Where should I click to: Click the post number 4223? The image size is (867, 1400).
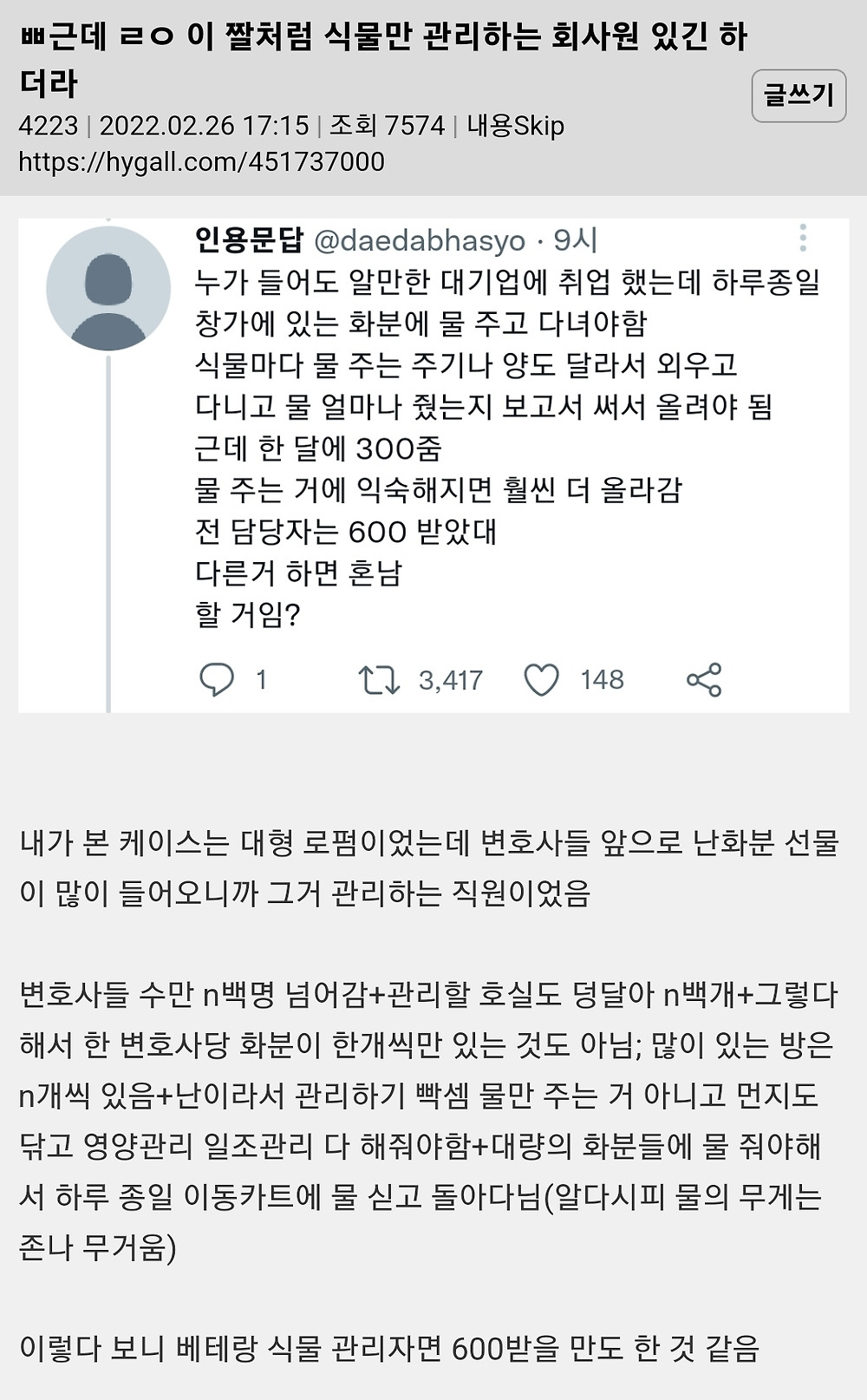click(49, 126)
